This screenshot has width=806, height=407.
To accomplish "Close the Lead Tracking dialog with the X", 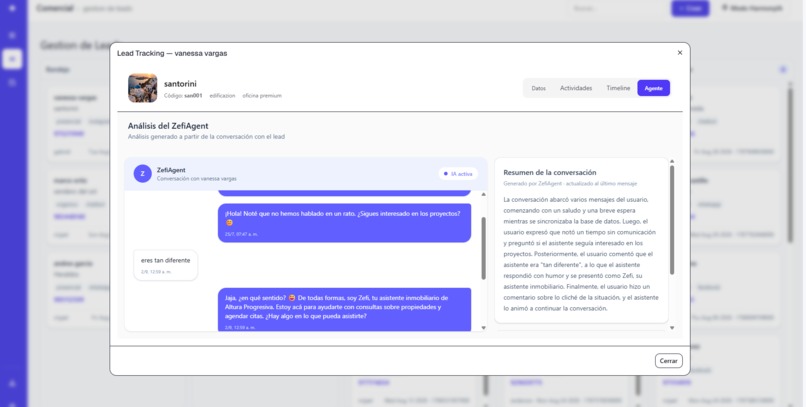I will pyautogui.click(x=680, y=52).
